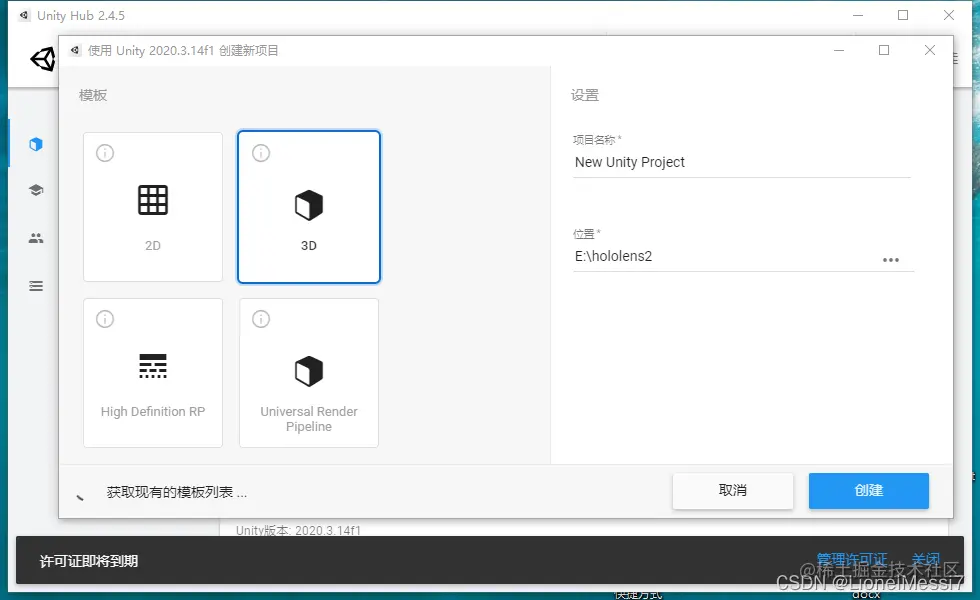Minimize the create-project dialog

(839, 51)
